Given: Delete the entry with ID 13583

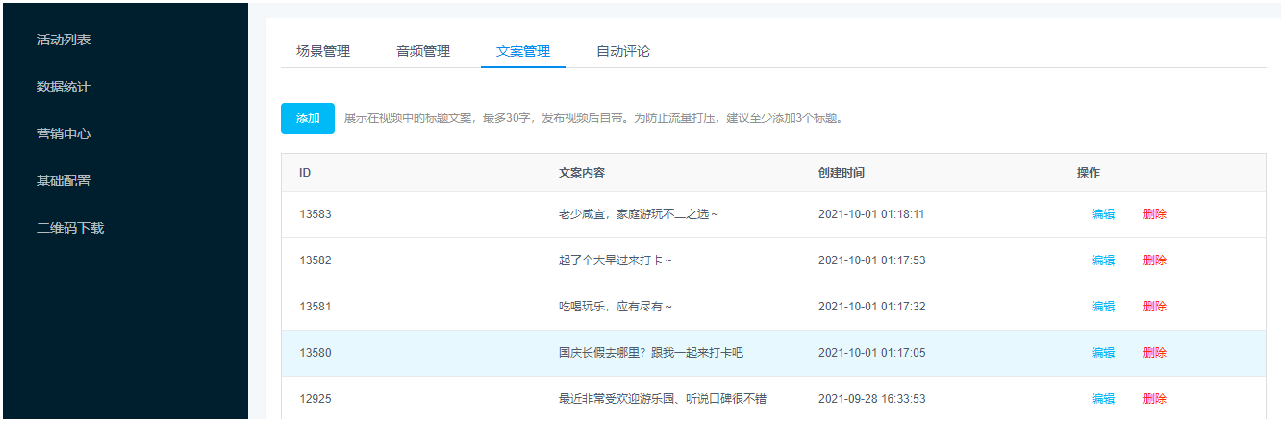Looking at the screenshot, I should (1154, 214).
